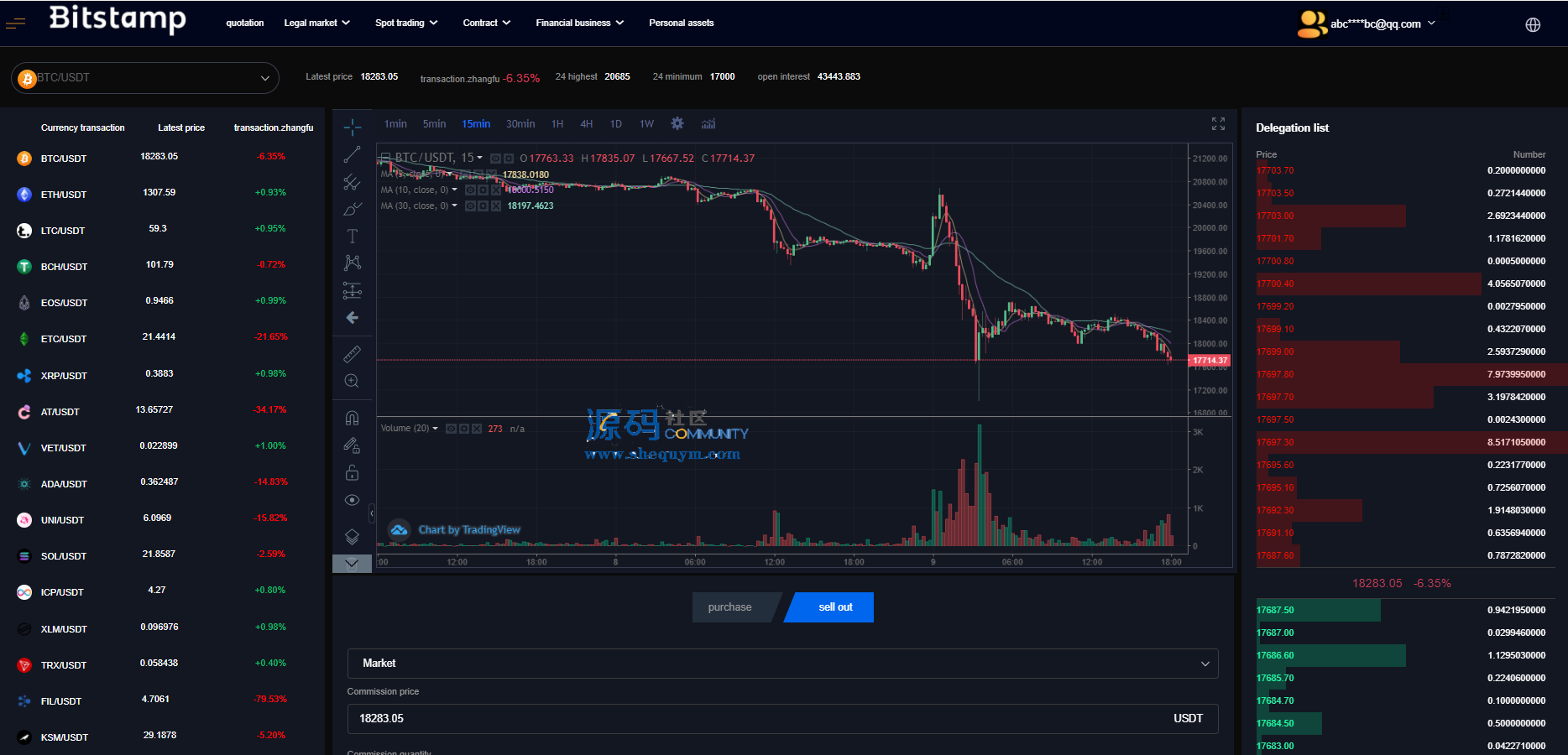Switch chart to 4H timeframe
This screenshot has height=755, width=1568.
coord(587,124)
